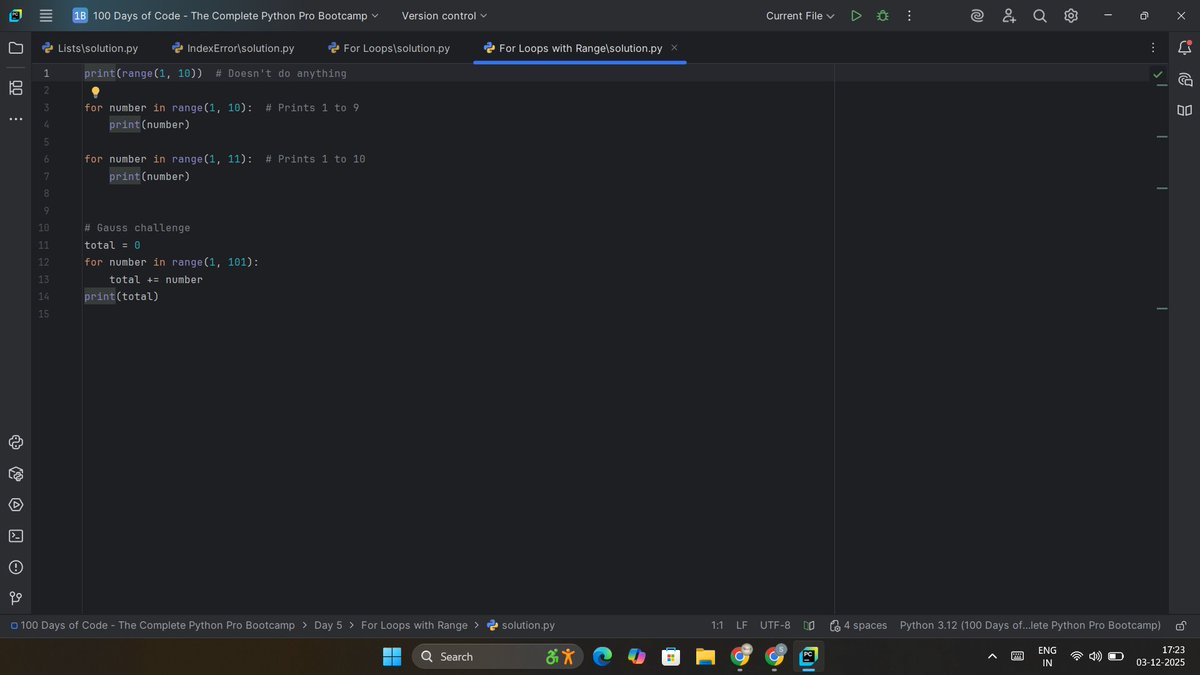Open the Python Packages tool window
Viewport: 1200px width, 675px height.
coord(15,473)
